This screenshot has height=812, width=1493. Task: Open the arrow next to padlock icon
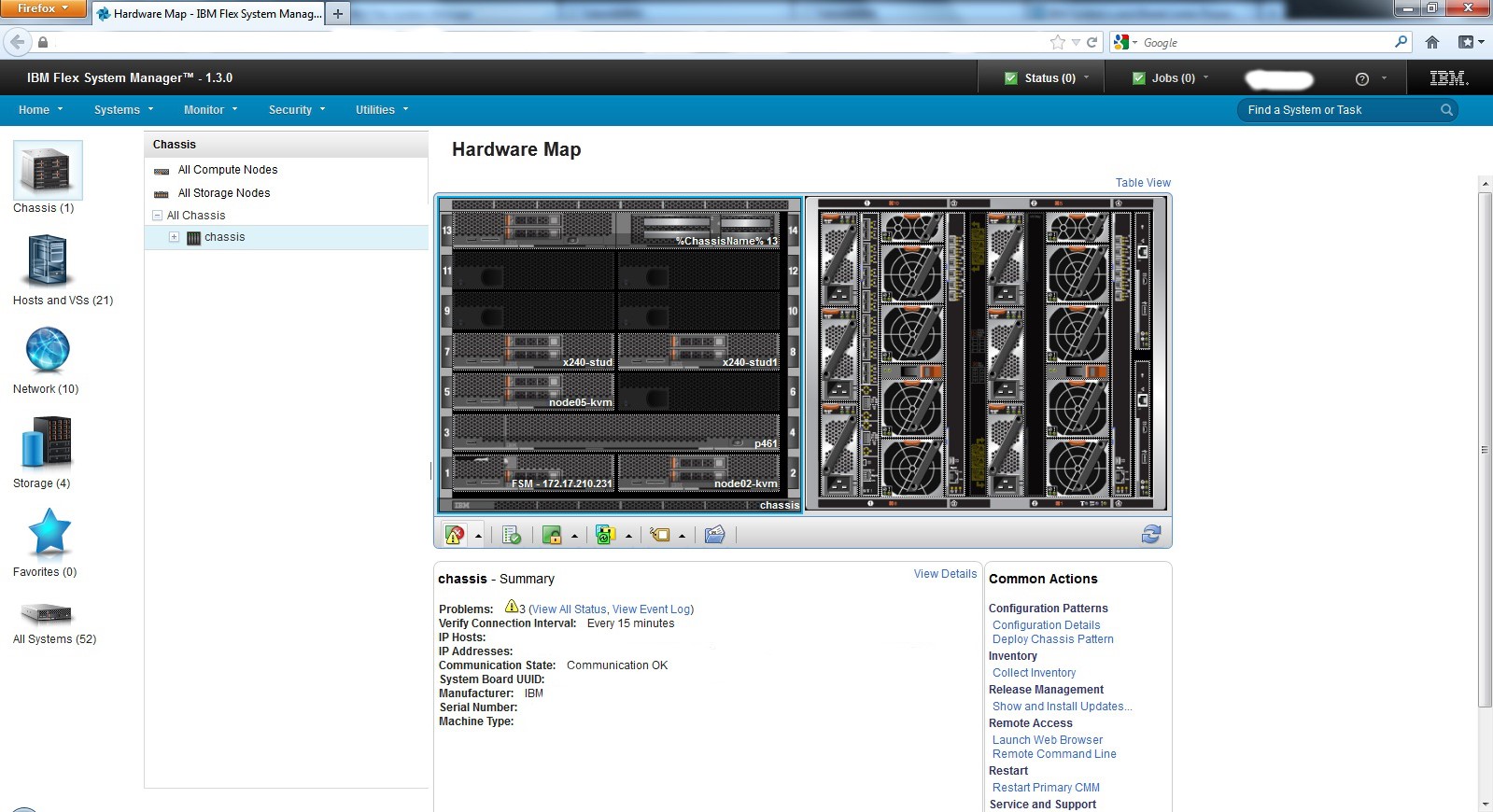click(574, 536)
